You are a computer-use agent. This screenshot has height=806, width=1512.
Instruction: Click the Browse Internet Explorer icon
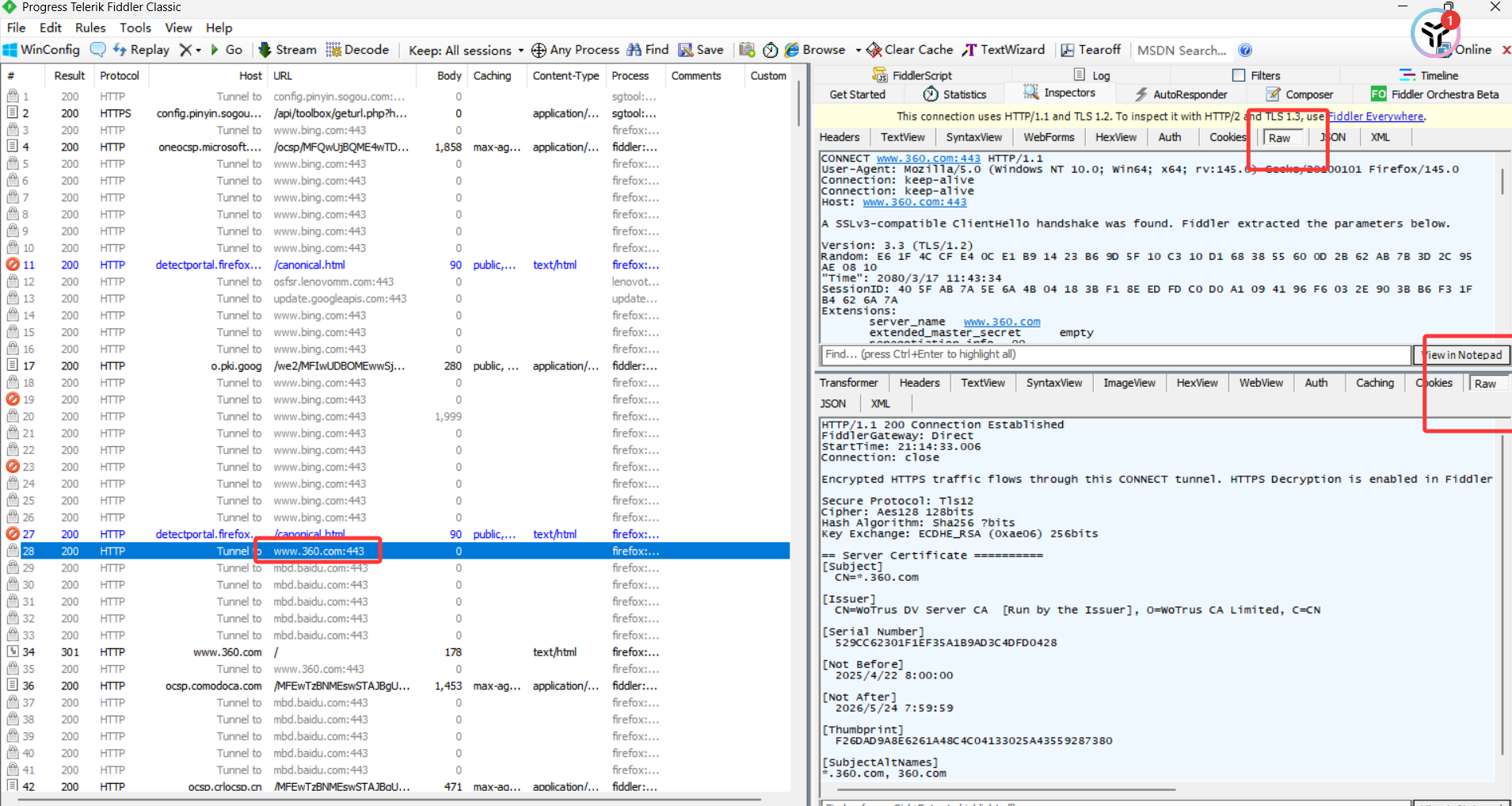(791, 49)
